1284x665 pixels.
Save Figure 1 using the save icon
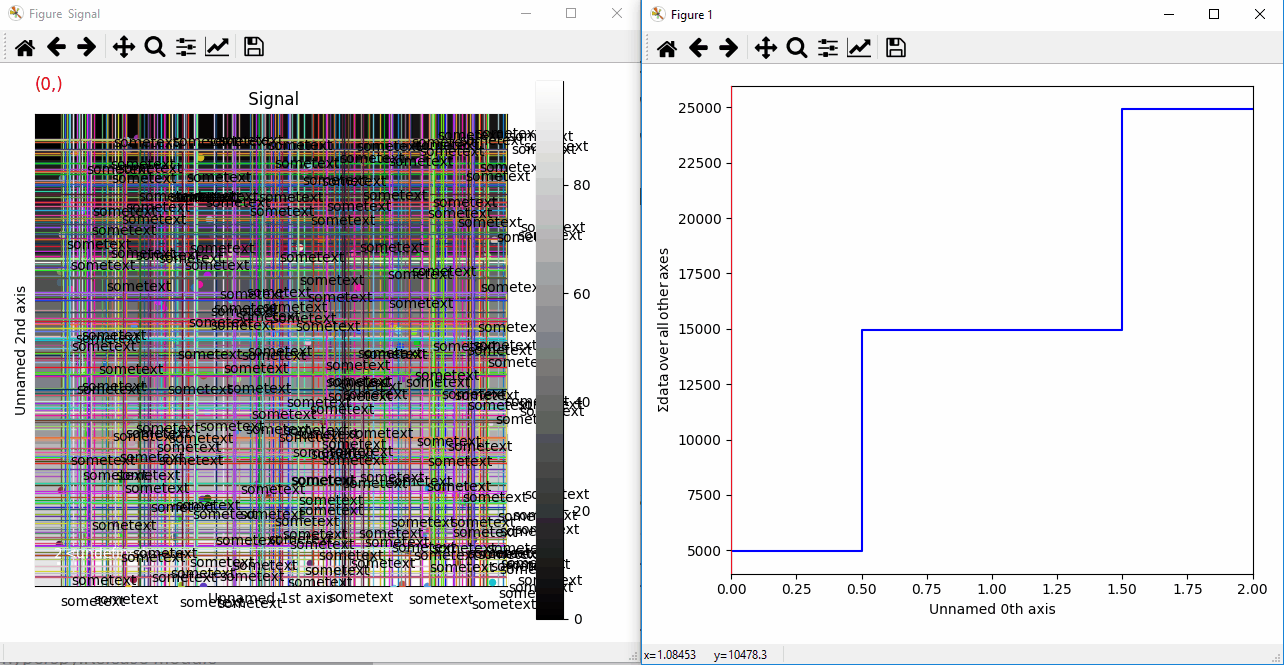tap(895, 47)
